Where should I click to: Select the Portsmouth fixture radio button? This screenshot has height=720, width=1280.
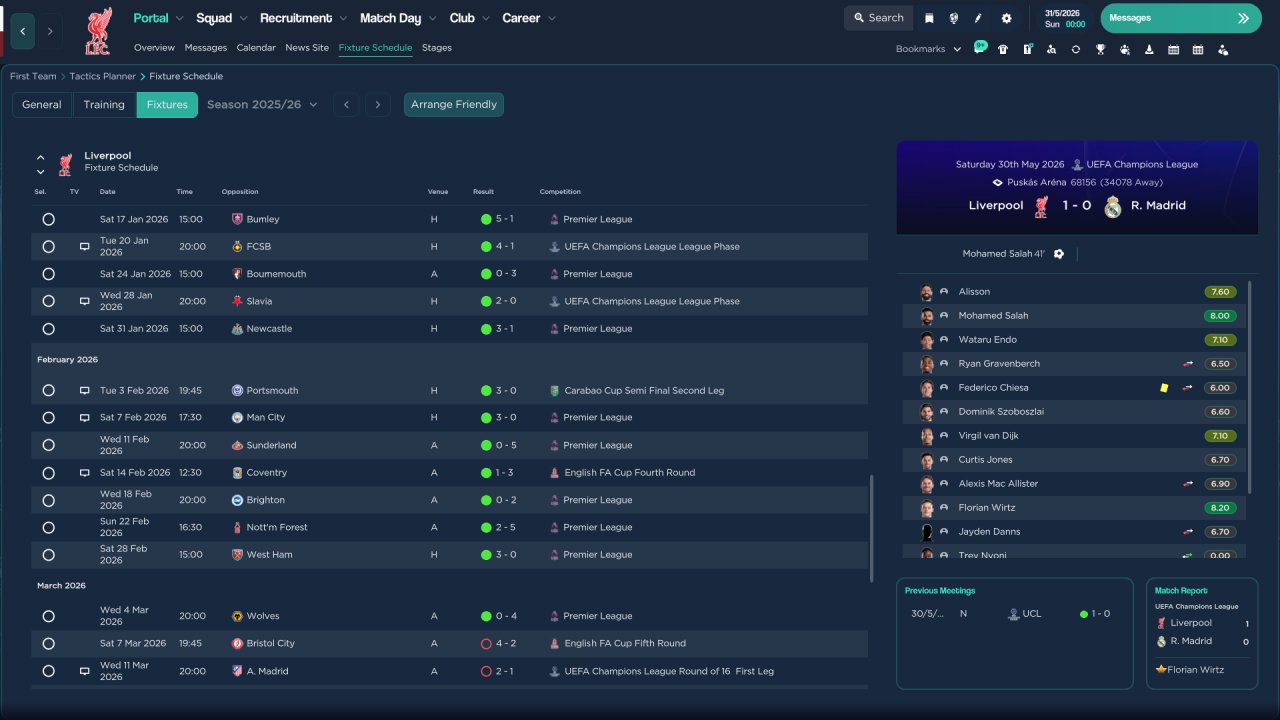tap(48, 391)
